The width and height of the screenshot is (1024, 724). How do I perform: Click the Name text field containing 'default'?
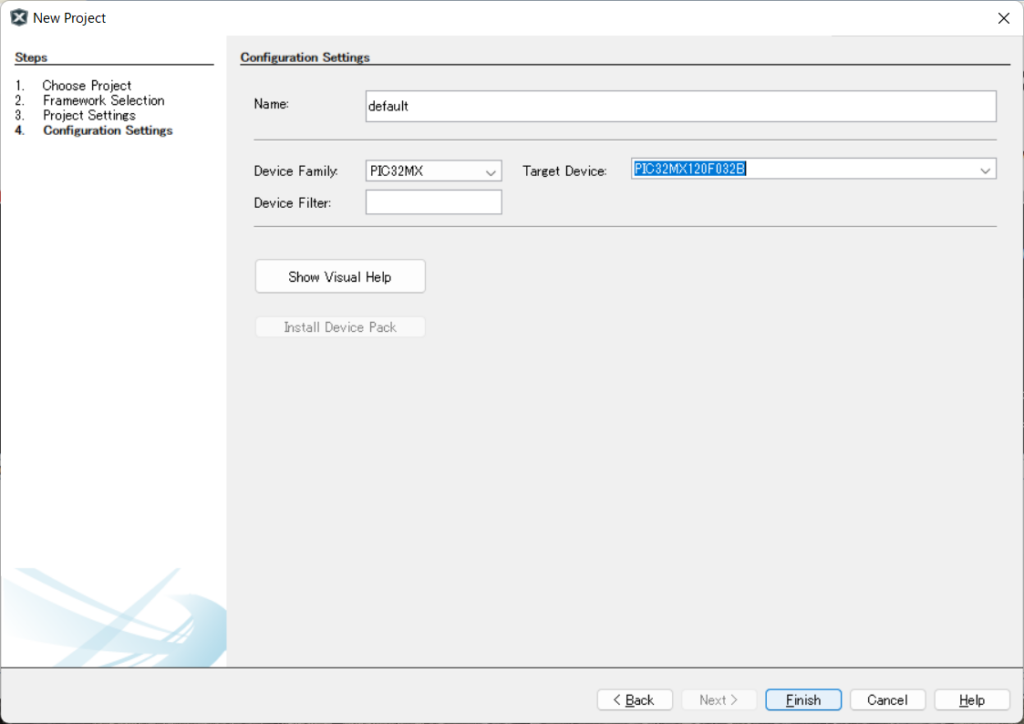[x=680, y=106]
